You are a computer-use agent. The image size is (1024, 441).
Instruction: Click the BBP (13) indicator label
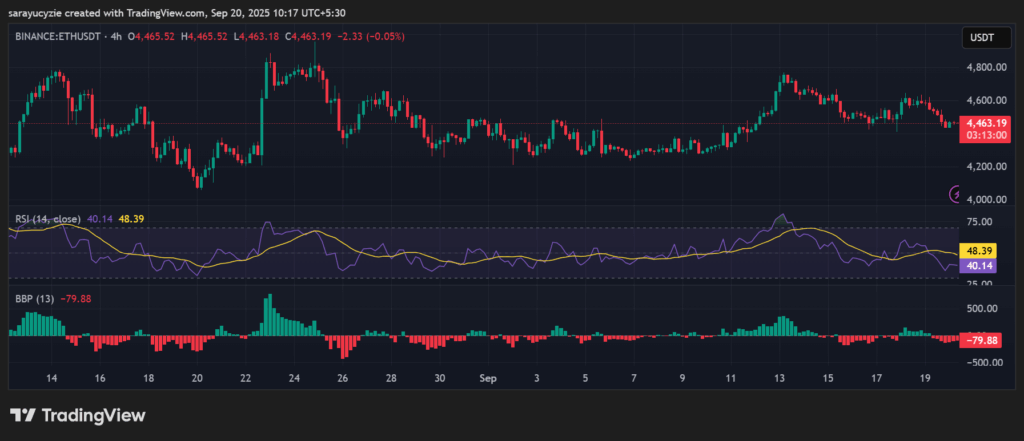click(35, 299)
